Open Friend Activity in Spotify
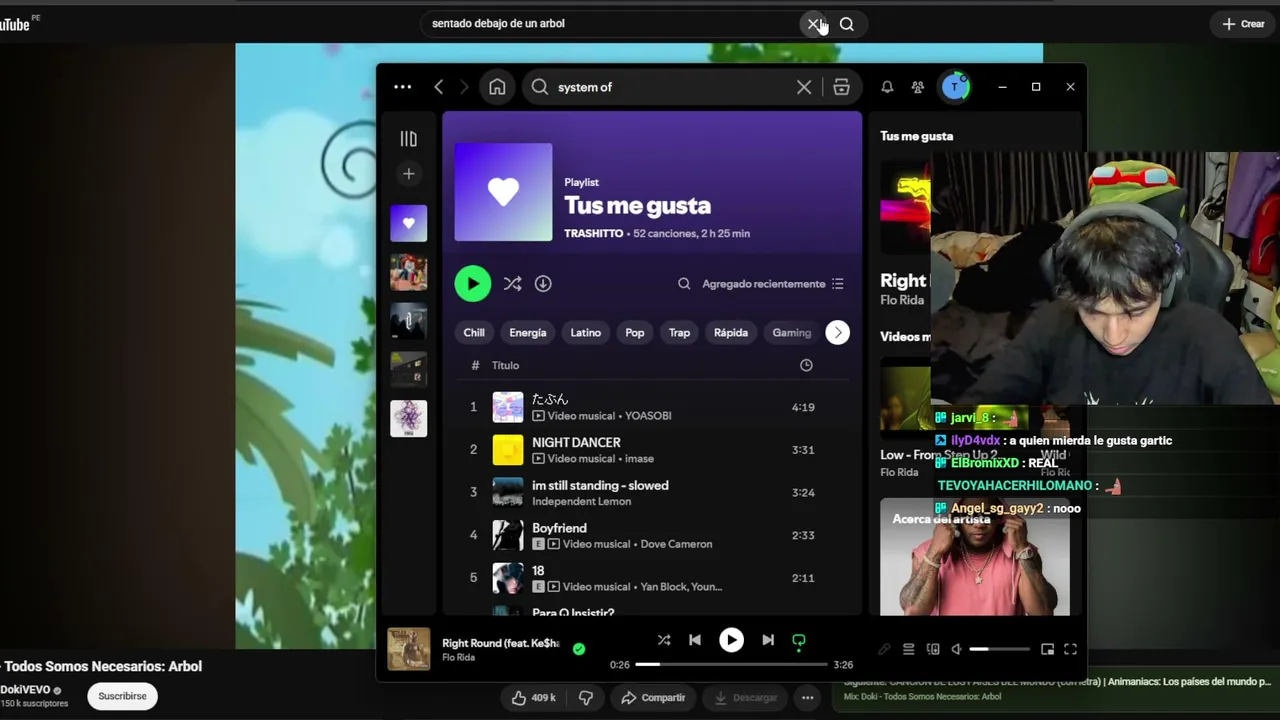 (918, 87)
